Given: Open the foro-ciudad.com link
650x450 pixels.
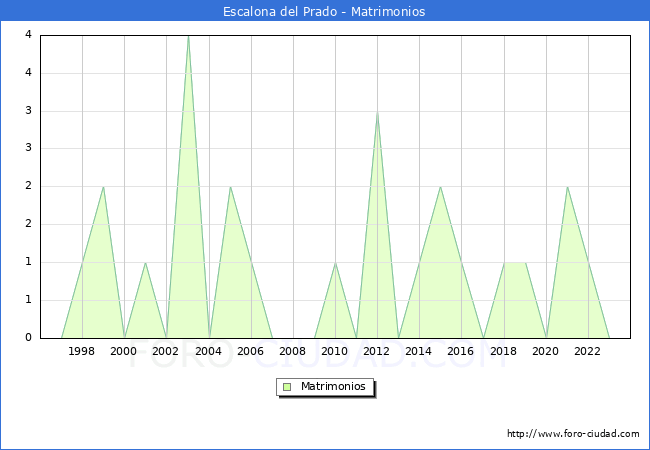Looking at the screenshot, I should pyautogui.click(x=573, y=434).
